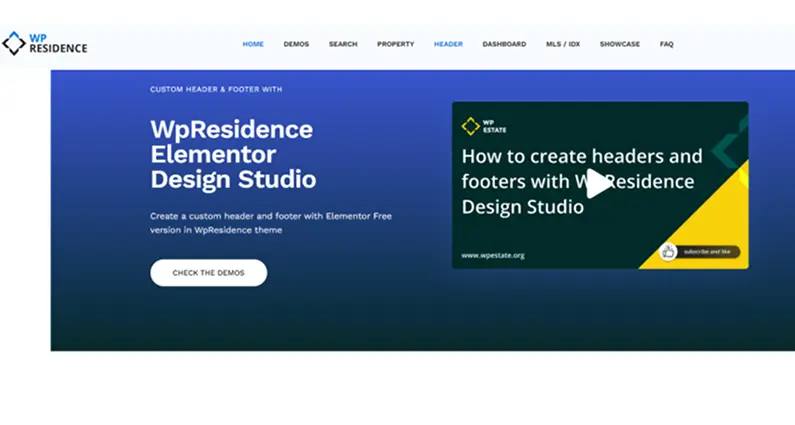Open the Home menu item
The image size is (795, 425).
[253, 44]
